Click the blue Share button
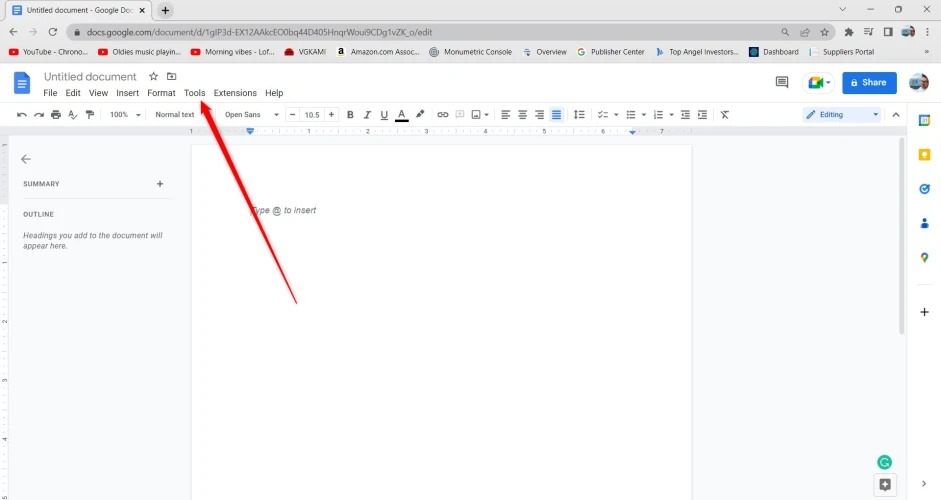 (x=869, y=83)
